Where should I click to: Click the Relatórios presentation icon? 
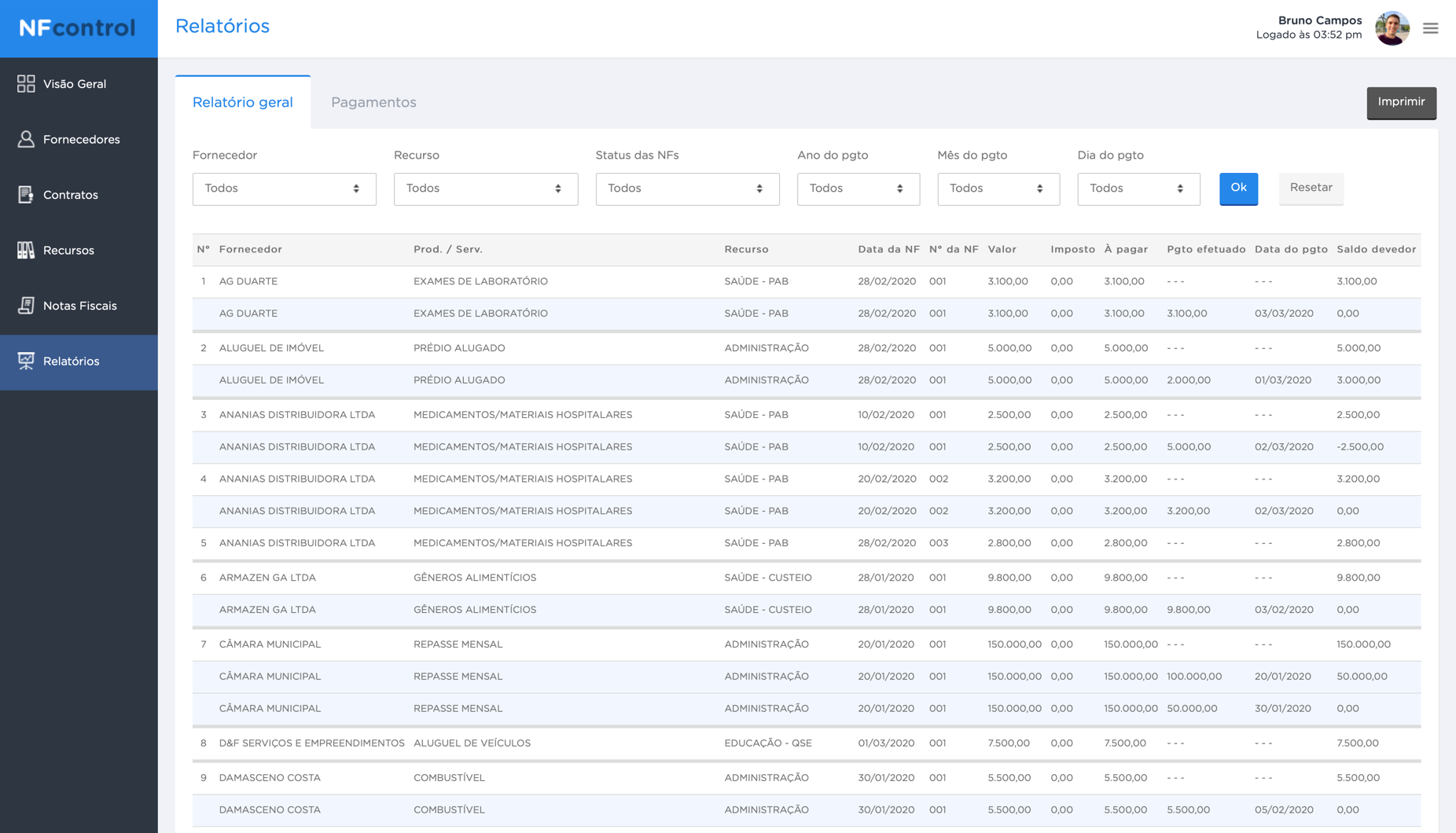[26, 361]
